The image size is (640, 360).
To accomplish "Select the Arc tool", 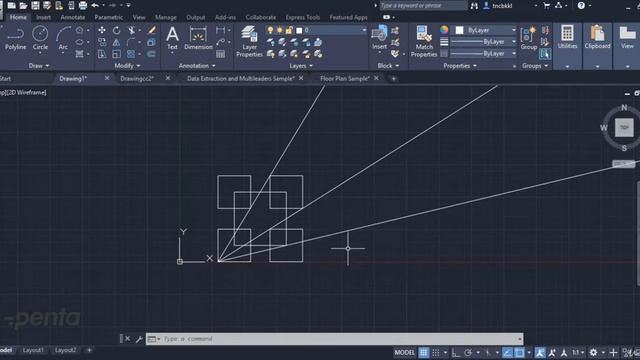I will [63, 38].
